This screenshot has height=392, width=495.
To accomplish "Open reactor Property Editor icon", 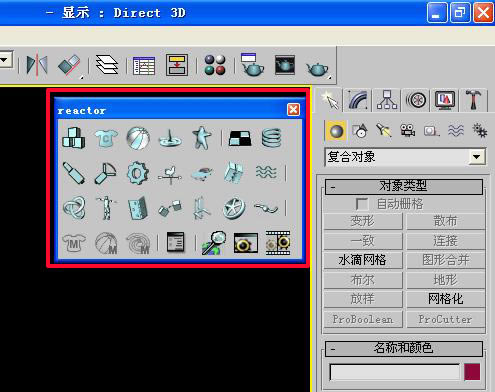I will click(x=176, y=242).
